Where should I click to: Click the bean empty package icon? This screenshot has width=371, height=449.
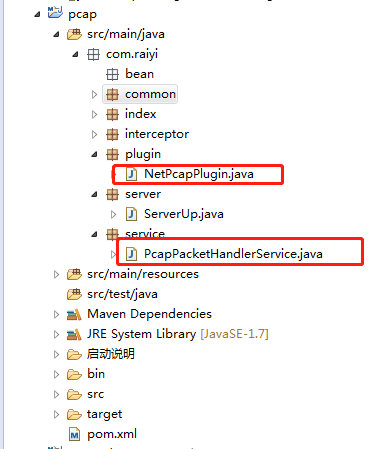pyautogui.click(x=112, y=74)
